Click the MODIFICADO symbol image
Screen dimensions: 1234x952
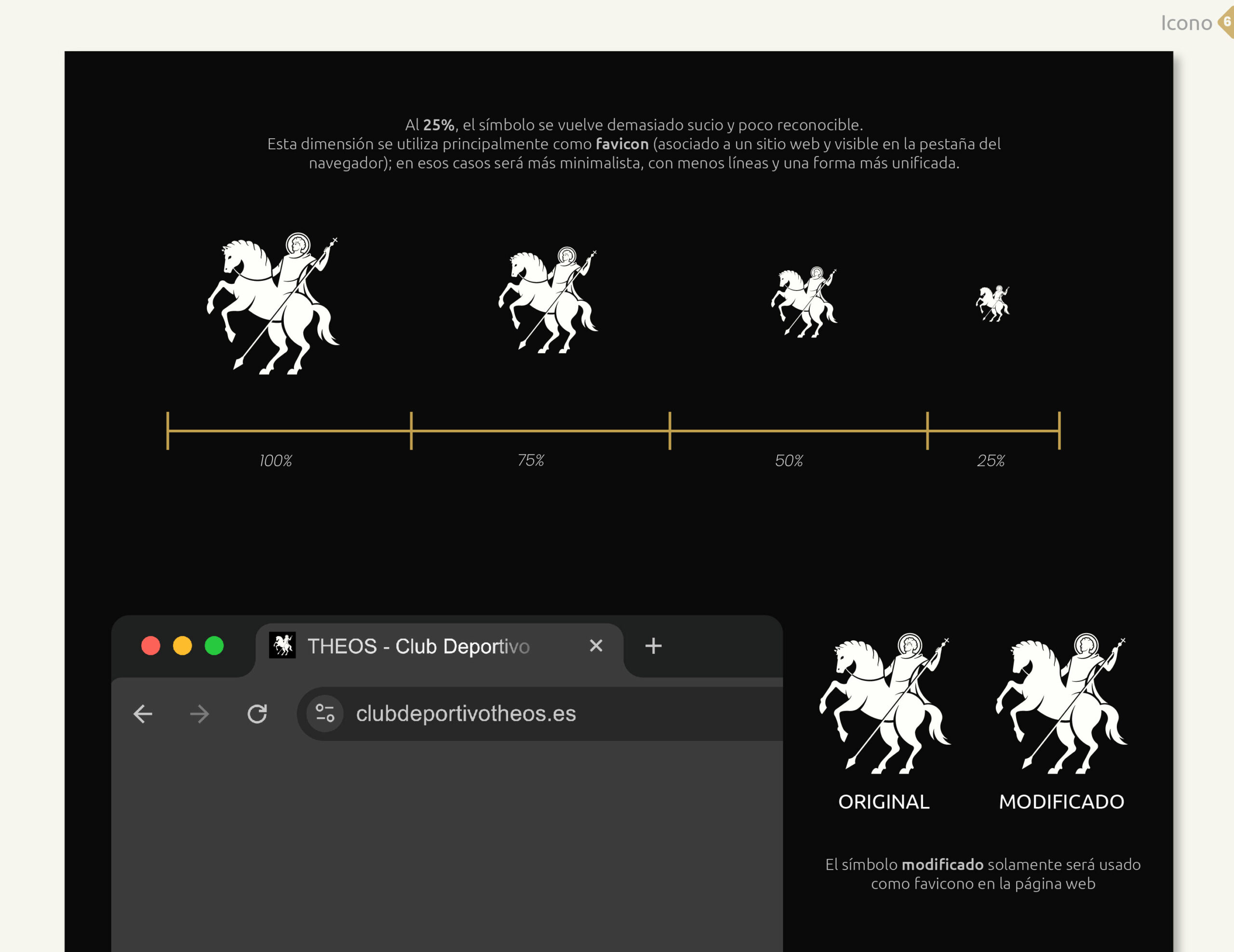(x=1061, y=703)
